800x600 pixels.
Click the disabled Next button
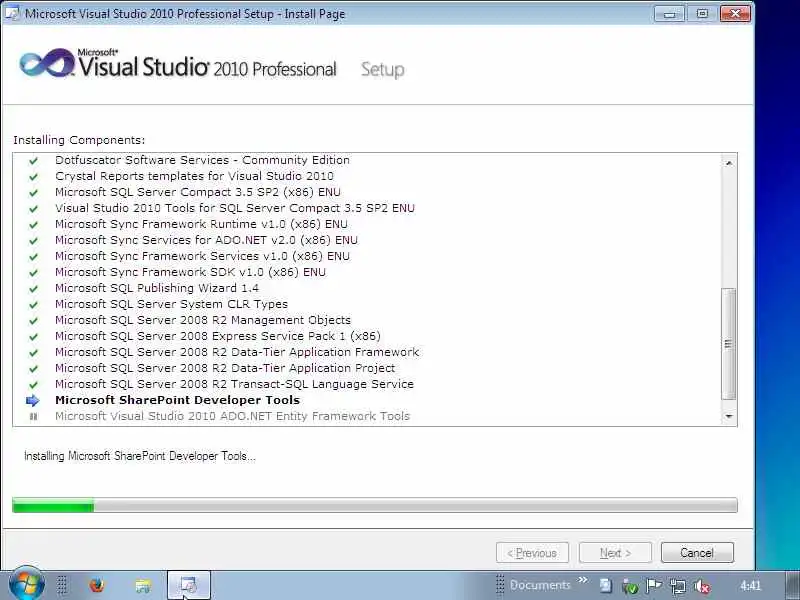[615, 553]
